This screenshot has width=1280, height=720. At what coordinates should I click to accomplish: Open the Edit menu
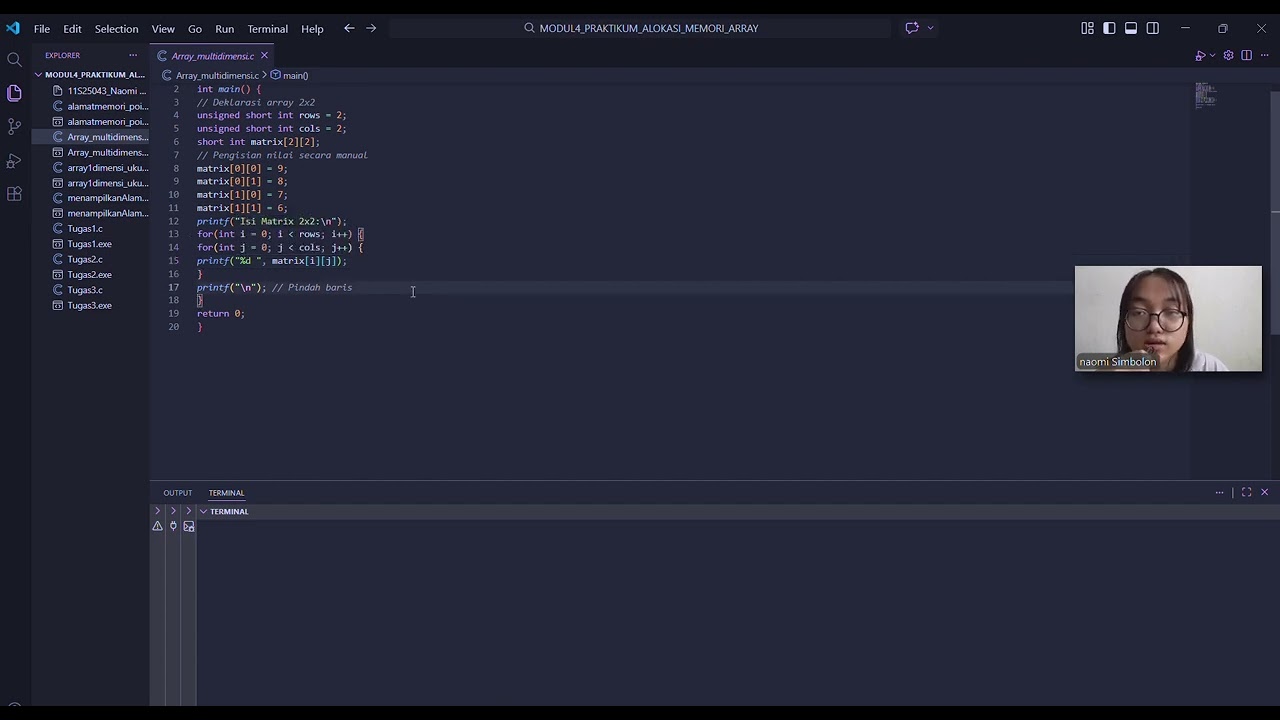tap(72, 28)
